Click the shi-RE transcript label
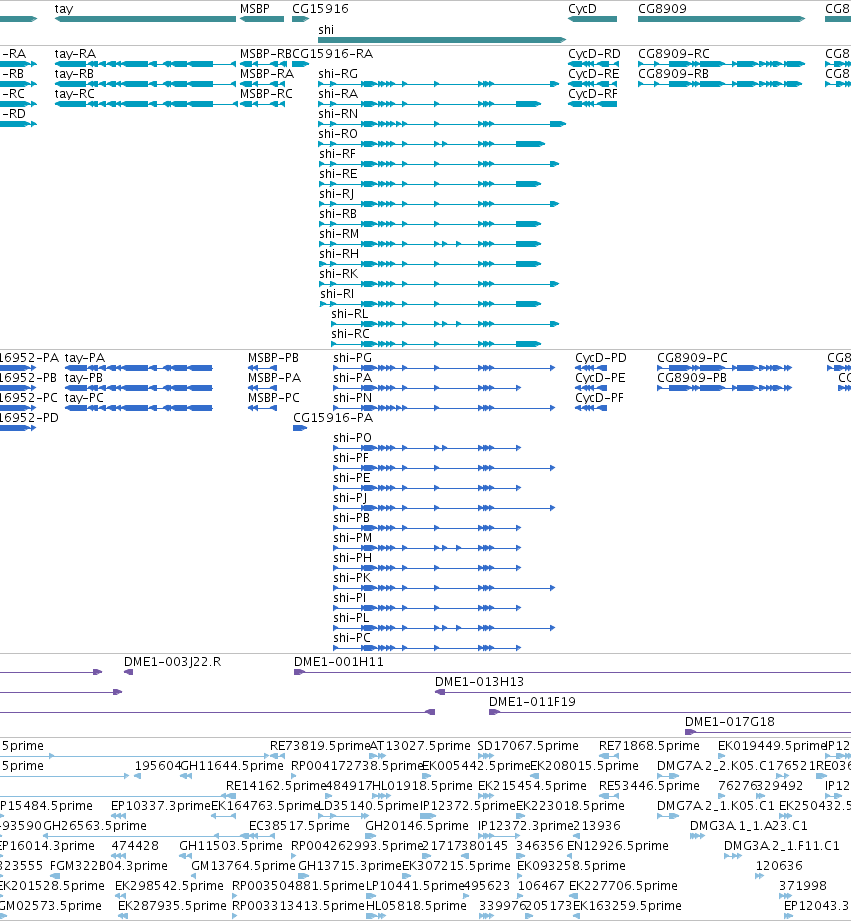The height and width of the screenshot is (921, 851). click(x=338, y=174)
